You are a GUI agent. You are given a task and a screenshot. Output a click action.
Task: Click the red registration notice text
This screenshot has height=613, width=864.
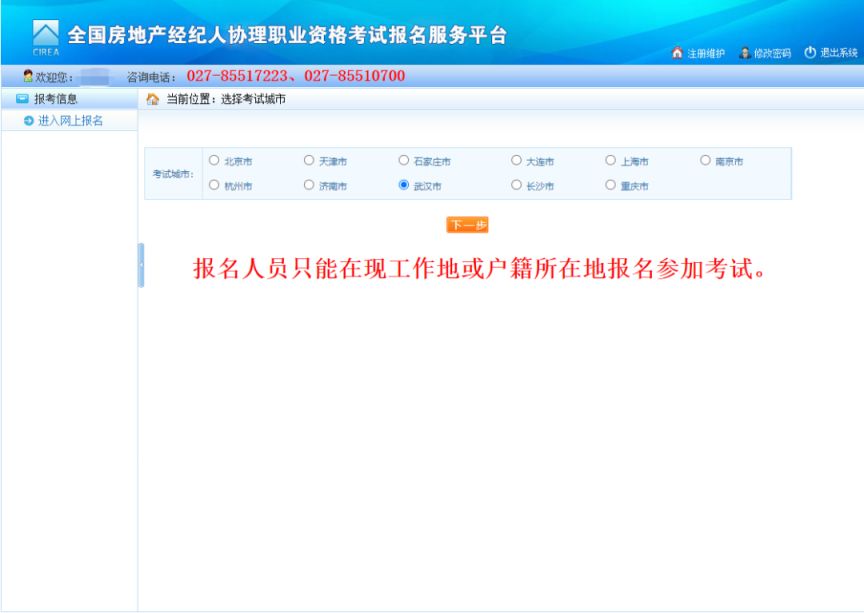[479, 269]
